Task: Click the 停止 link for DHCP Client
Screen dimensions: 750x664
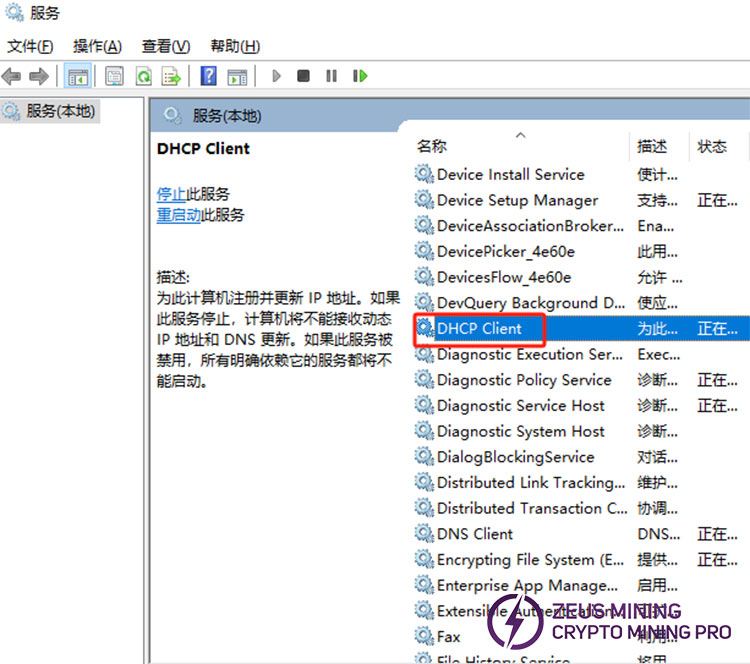Action: coord(171,194)
